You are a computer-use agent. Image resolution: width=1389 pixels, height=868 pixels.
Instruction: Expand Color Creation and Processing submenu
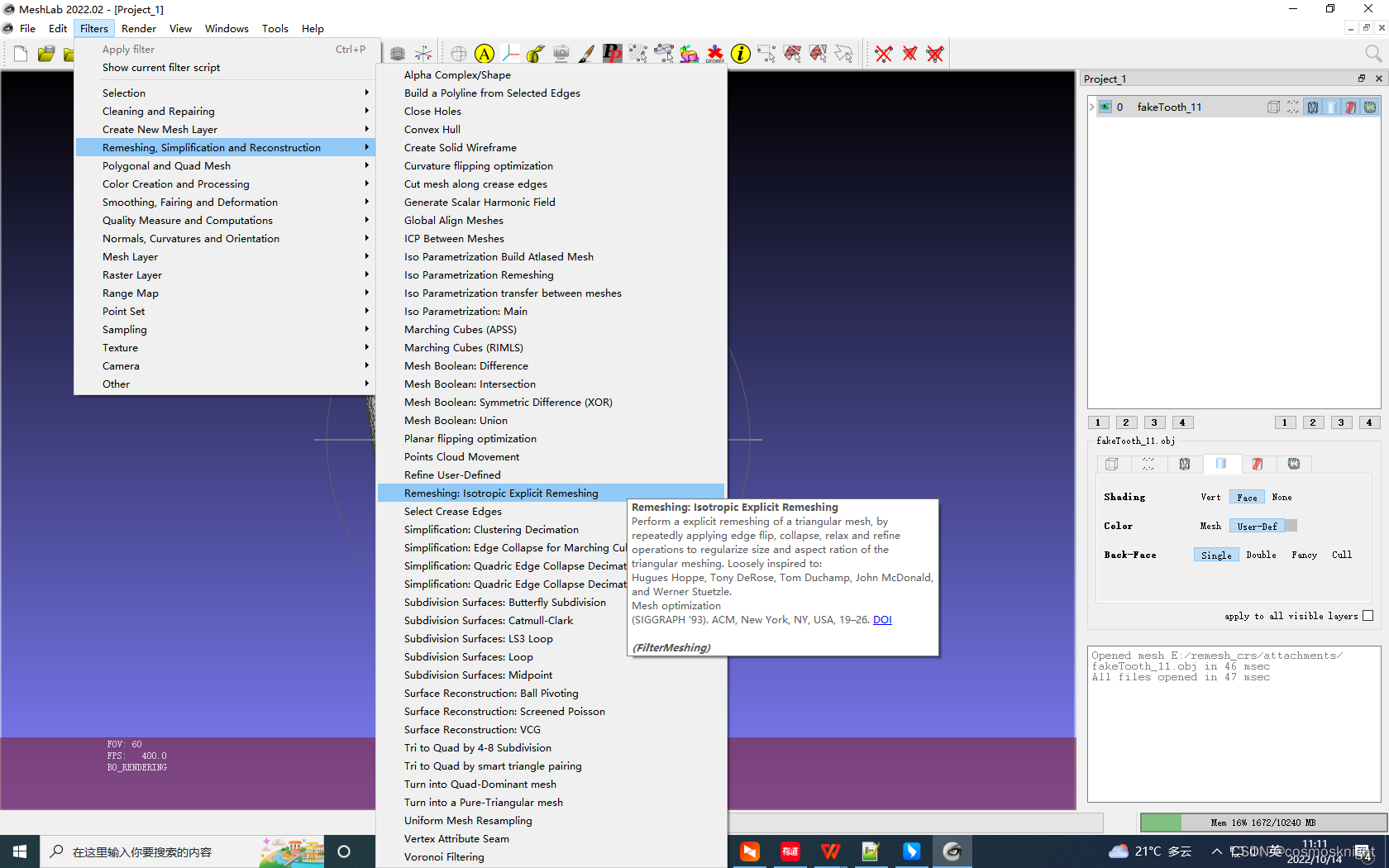tap(225, 184)
